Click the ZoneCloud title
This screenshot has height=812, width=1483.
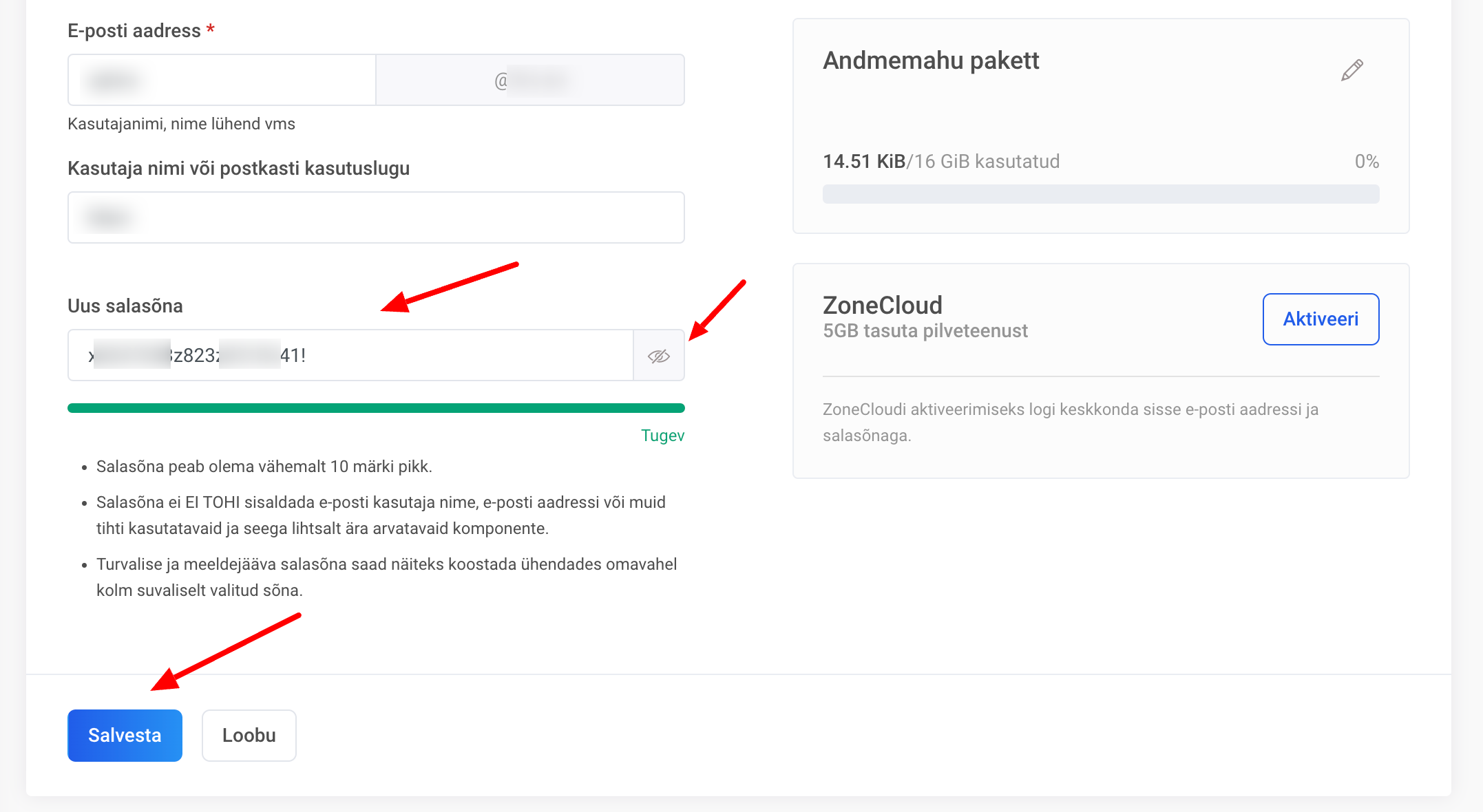tap(882, 305)
